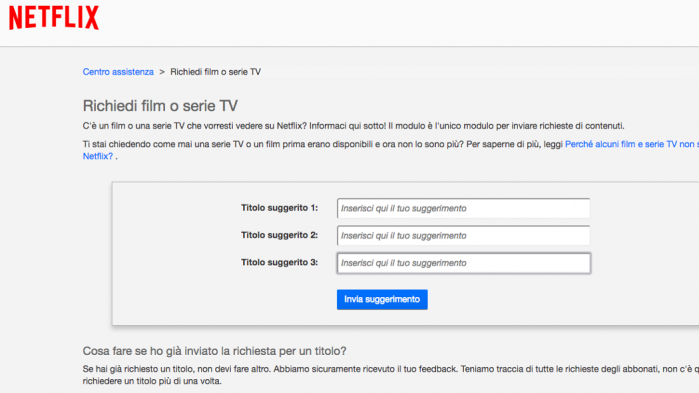
Task: Click the Titolo suggerito 1 input field
Action: (x=463, y=209)
